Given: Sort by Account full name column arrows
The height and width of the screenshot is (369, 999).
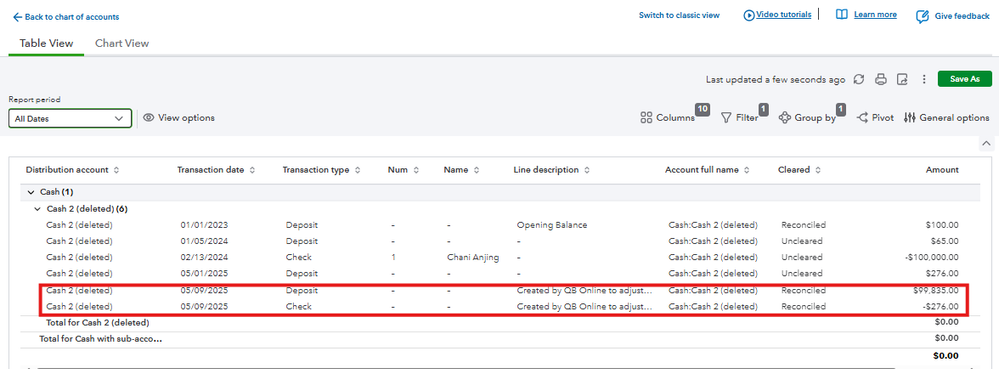Looking at the screenshot, I should coord(747,170).
